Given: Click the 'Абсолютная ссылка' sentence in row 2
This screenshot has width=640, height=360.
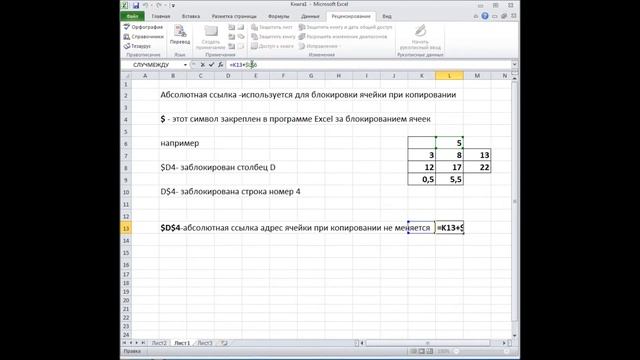Looking at the screenshot, I should (x=308, y=95).
